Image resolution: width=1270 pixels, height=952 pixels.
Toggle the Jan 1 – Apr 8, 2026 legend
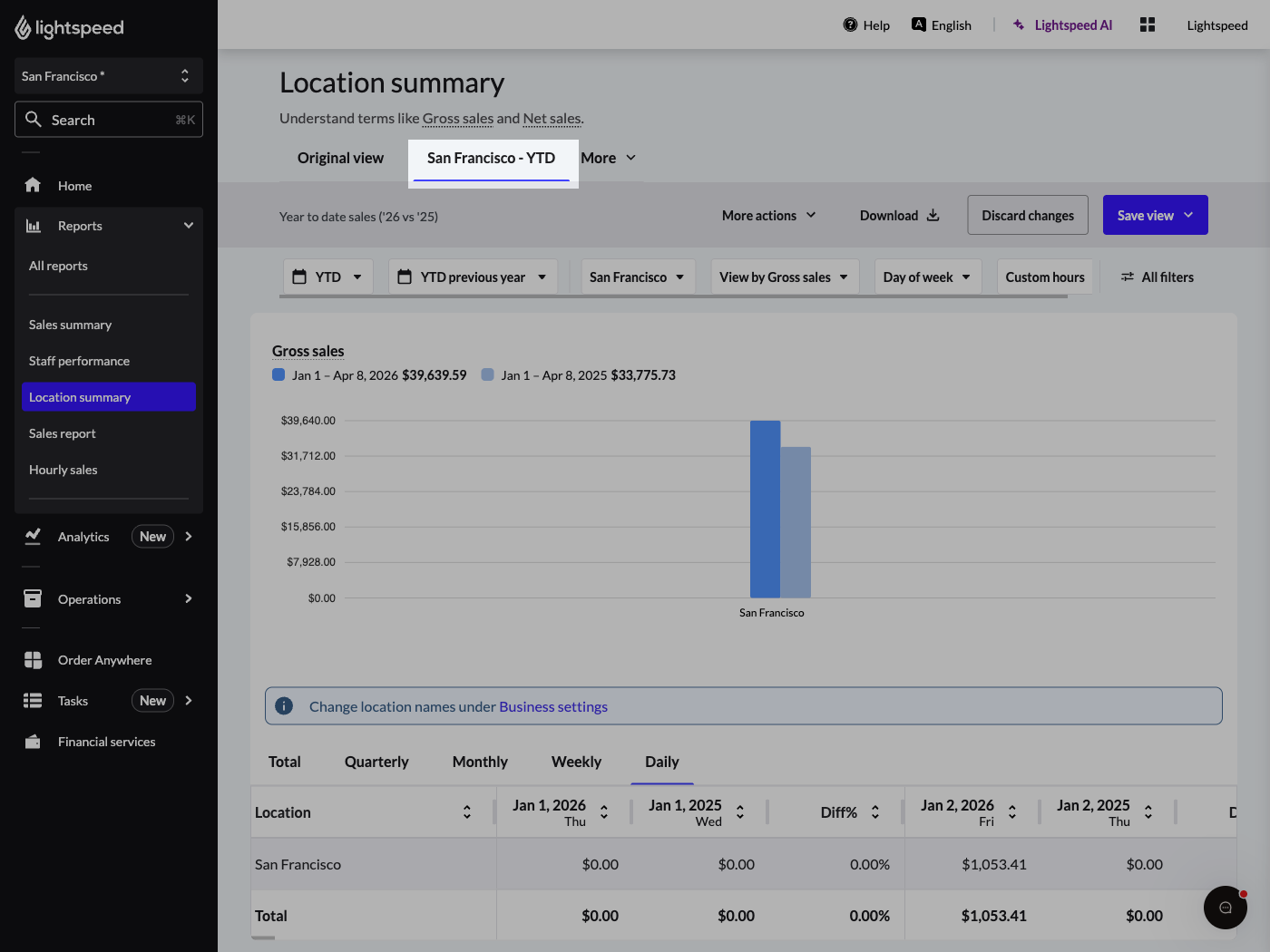[x=278, y=374]
